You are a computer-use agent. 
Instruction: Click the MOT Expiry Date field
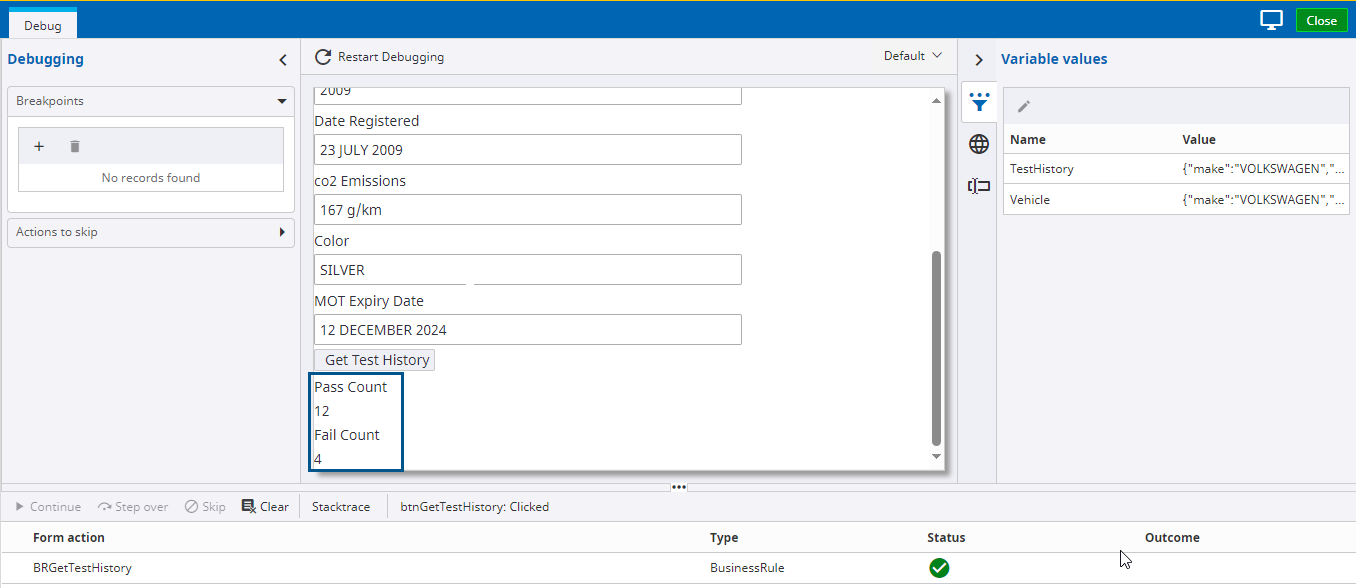click(528, 330)
